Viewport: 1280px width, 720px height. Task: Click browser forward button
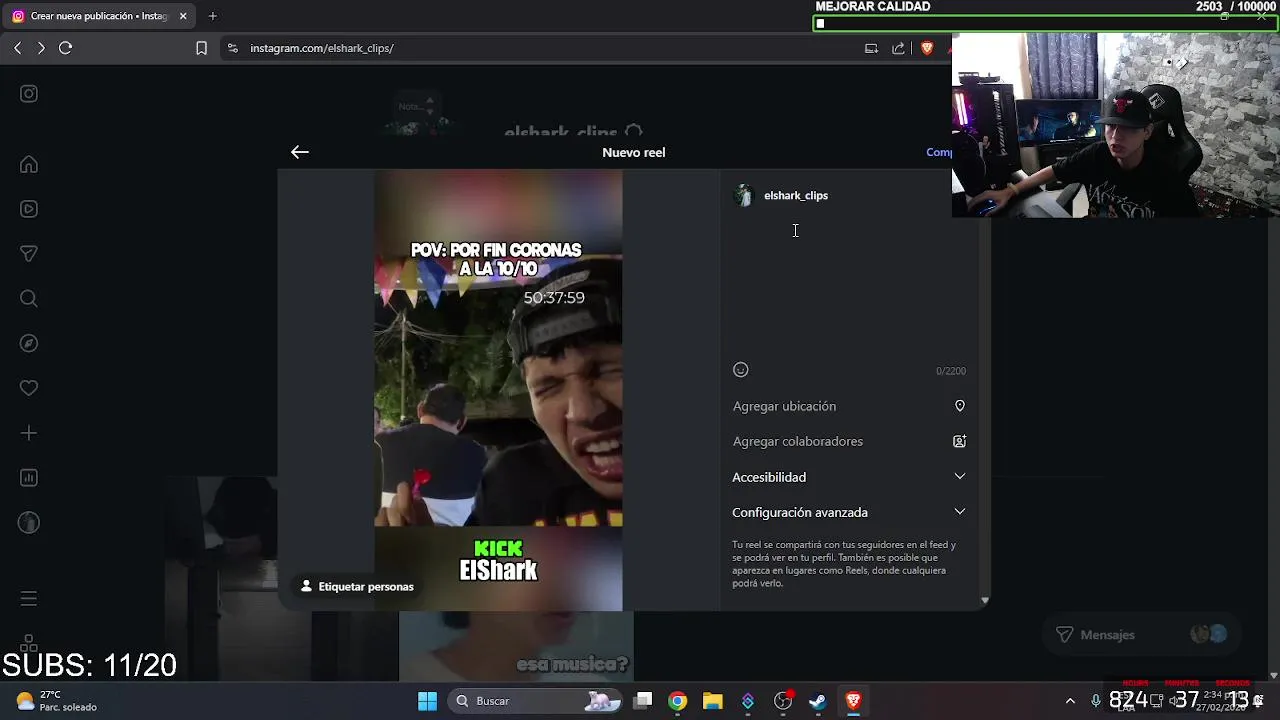point(41,48)
